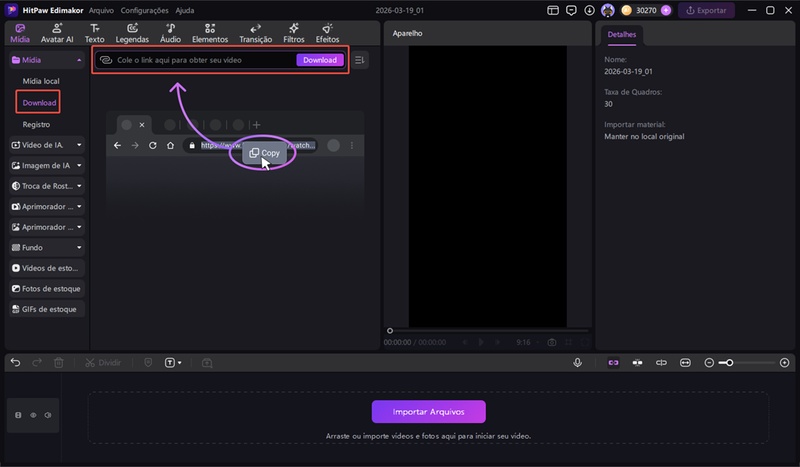Click the add subtitle icon in timeline toolbar
The image size is (800, 467).
207,363
